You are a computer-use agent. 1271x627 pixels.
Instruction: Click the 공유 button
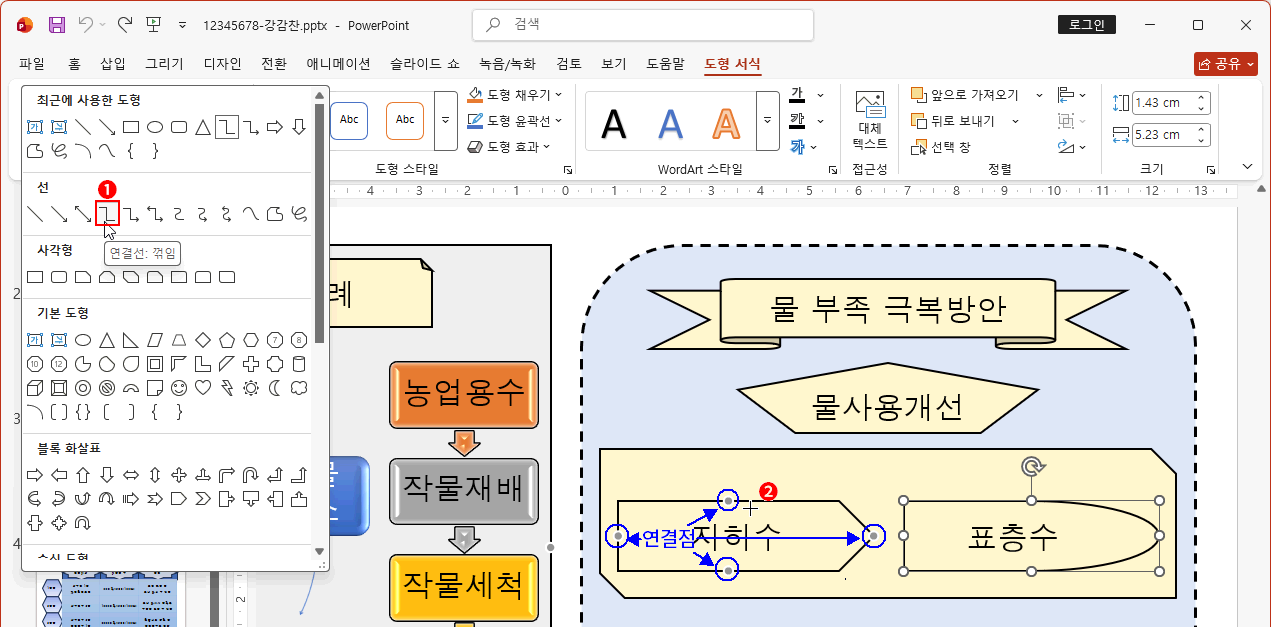click(x=1225, y=62)
